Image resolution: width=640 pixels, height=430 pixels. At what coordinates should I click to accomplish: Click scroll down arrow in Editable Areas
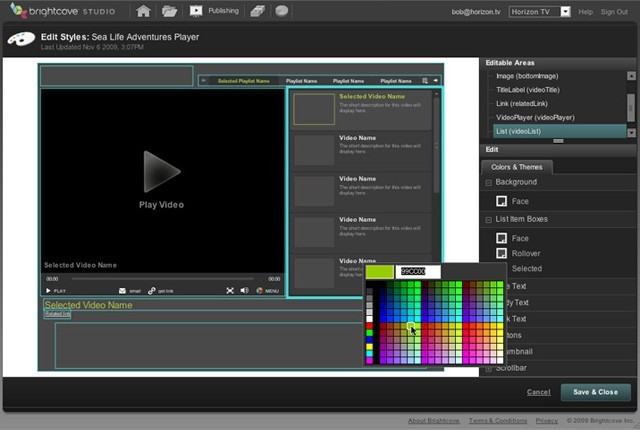click(x=631, y=133)
